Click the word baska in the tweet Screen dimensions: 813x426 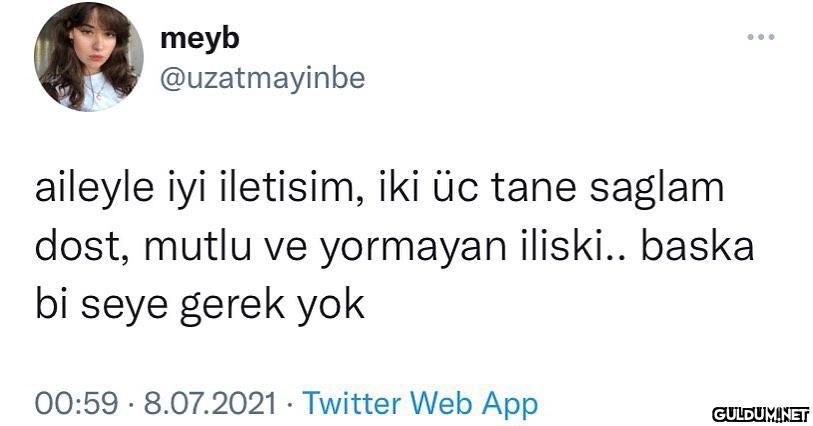point(697,246)
